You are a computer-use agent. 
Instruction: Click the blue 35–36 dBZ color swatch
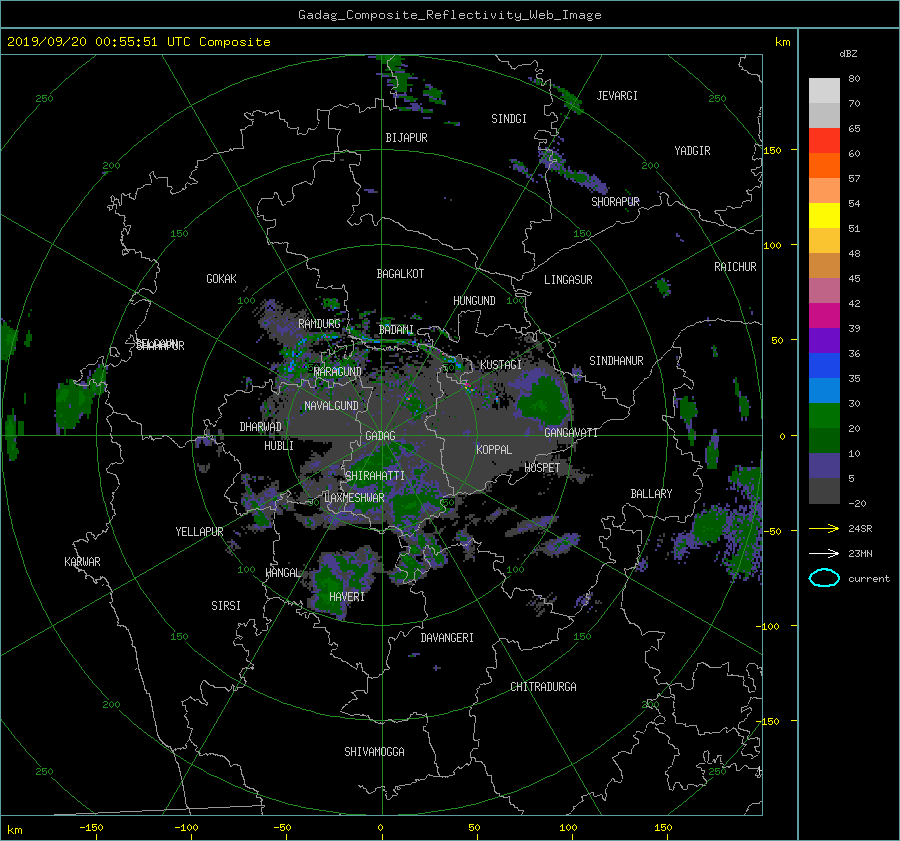click(824, 366)
